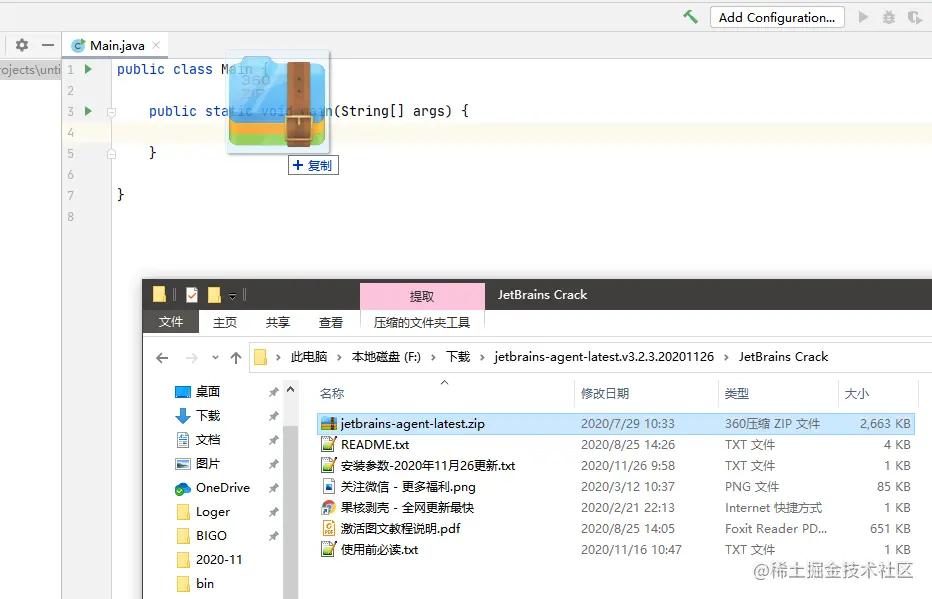Open OneDrive in the navigation pane

pos(223,488)
